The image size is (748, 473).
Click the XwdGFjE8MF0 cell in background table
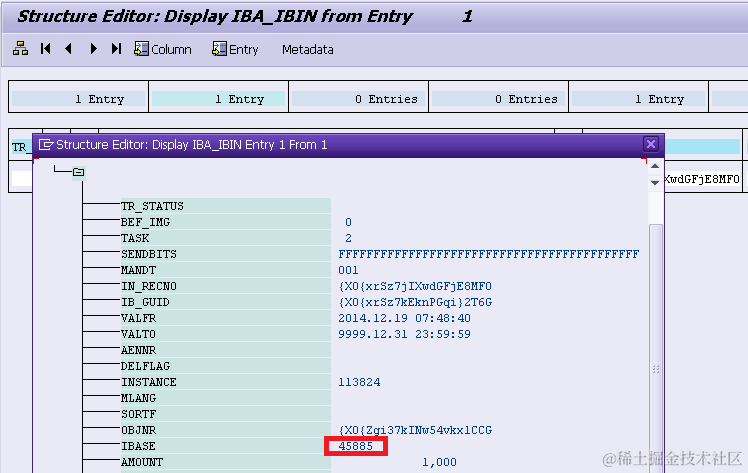tap(702, 179)
